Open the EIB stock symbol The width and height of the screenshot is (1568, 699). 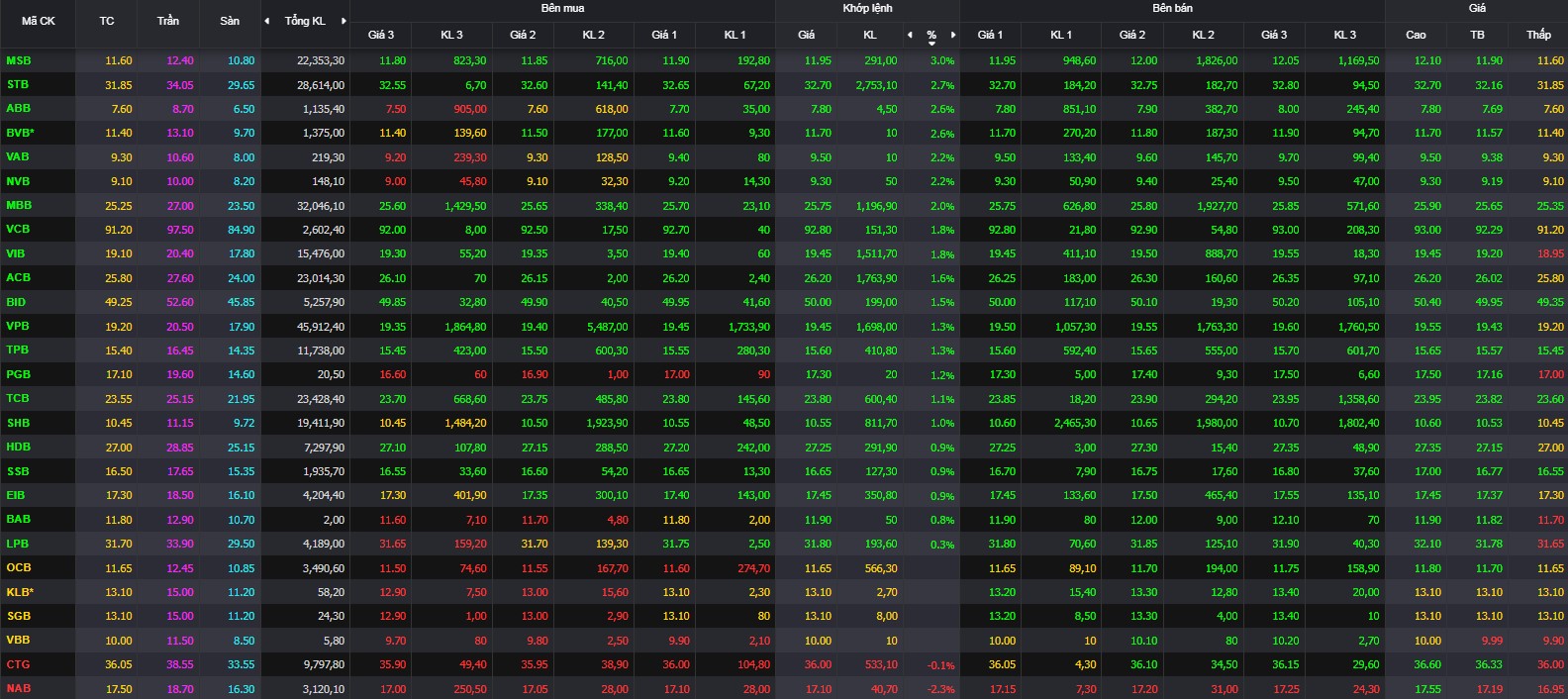[x=16, y=495]
